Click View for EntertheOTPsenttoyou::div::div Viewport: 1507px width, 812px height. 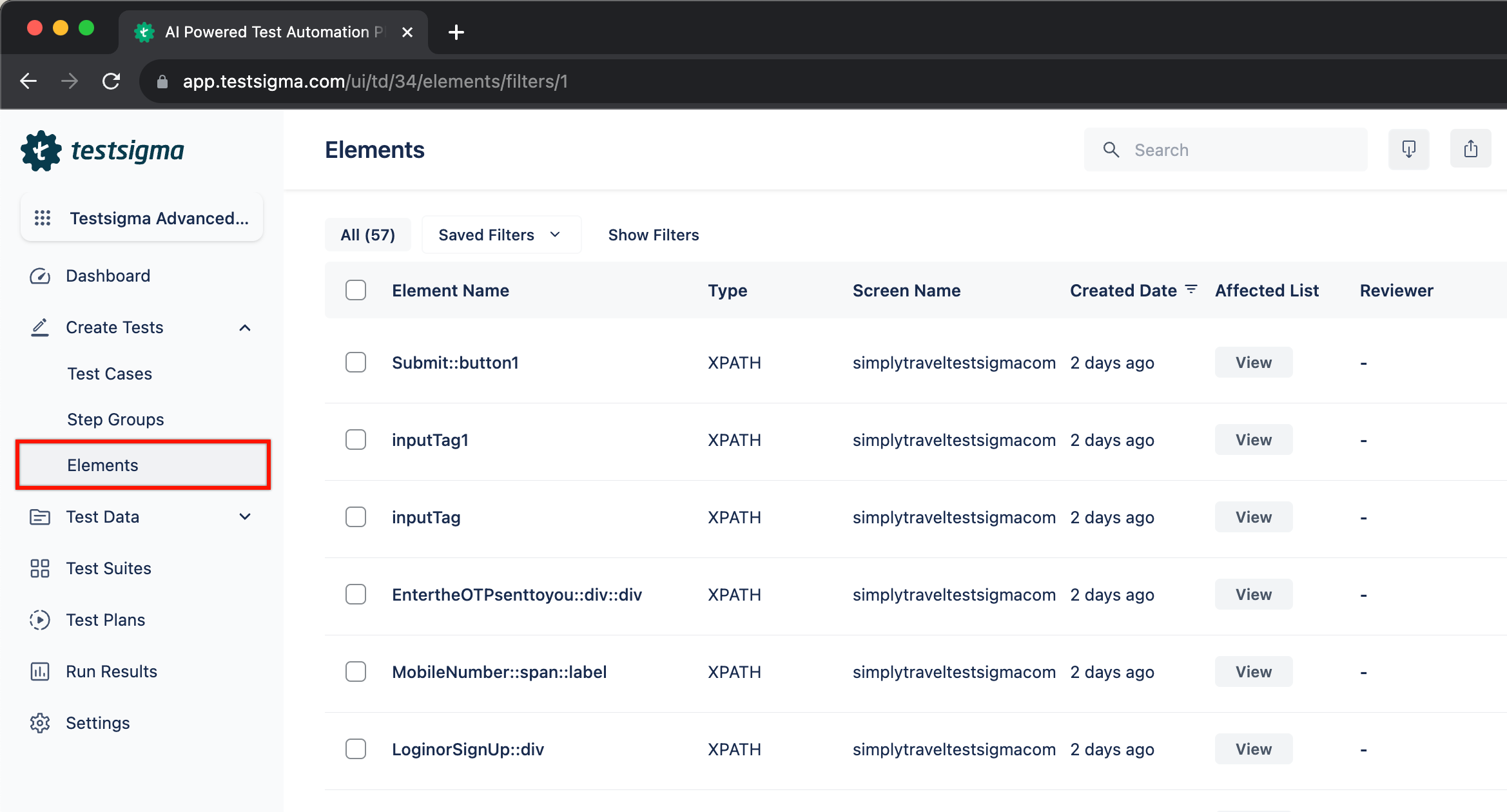pyautogui.click(x=1254, y=595)
